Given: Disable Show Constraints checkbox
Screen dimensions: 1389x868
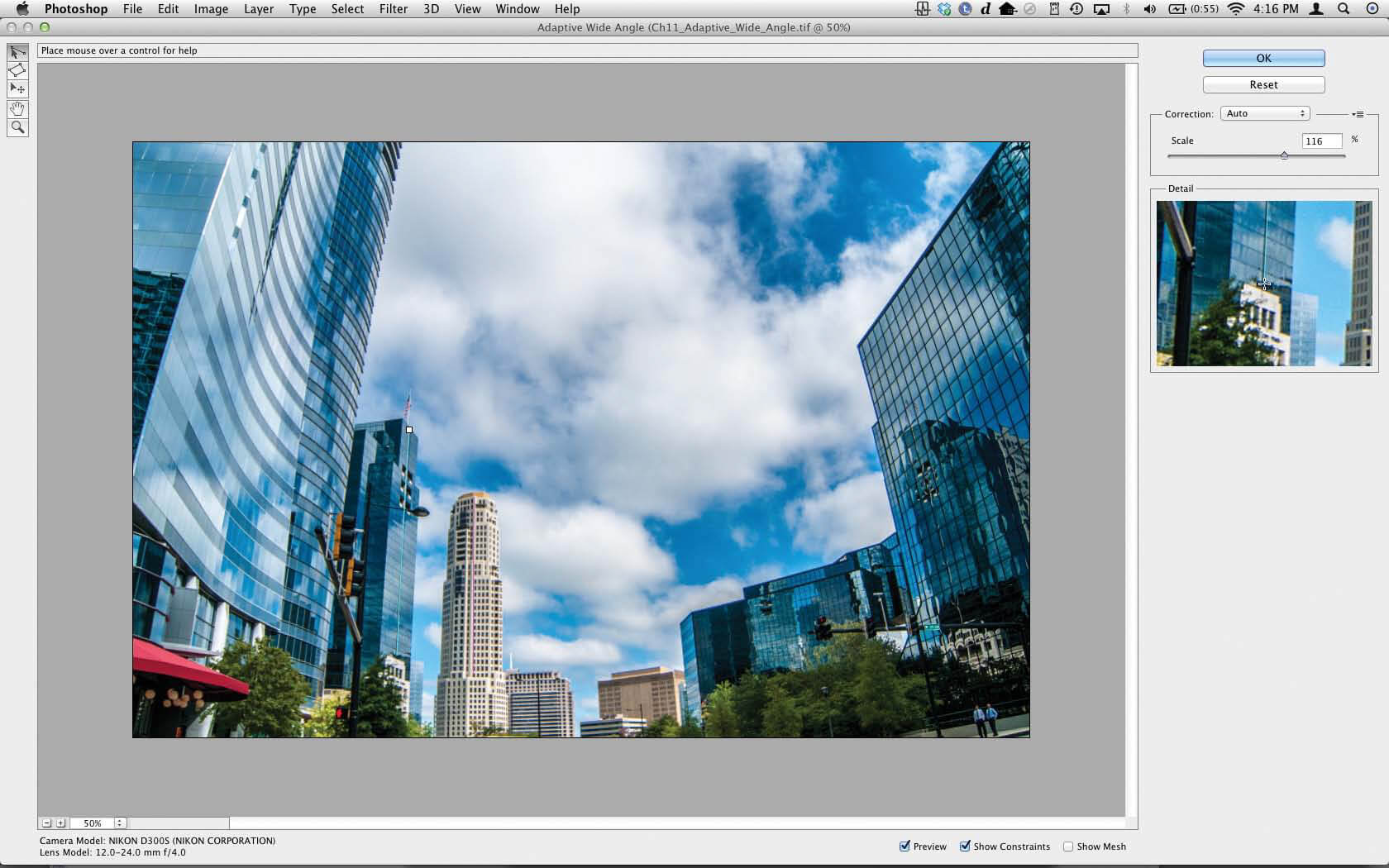Looking at the screenshot, I should point(965,846).
